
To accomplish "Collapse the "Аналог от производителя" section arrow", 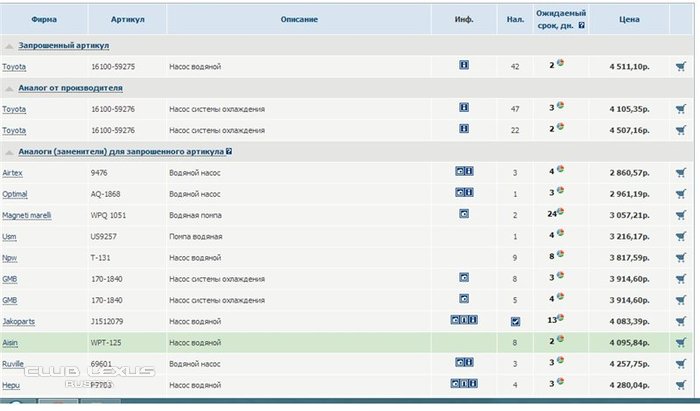I will pos(9,88).
